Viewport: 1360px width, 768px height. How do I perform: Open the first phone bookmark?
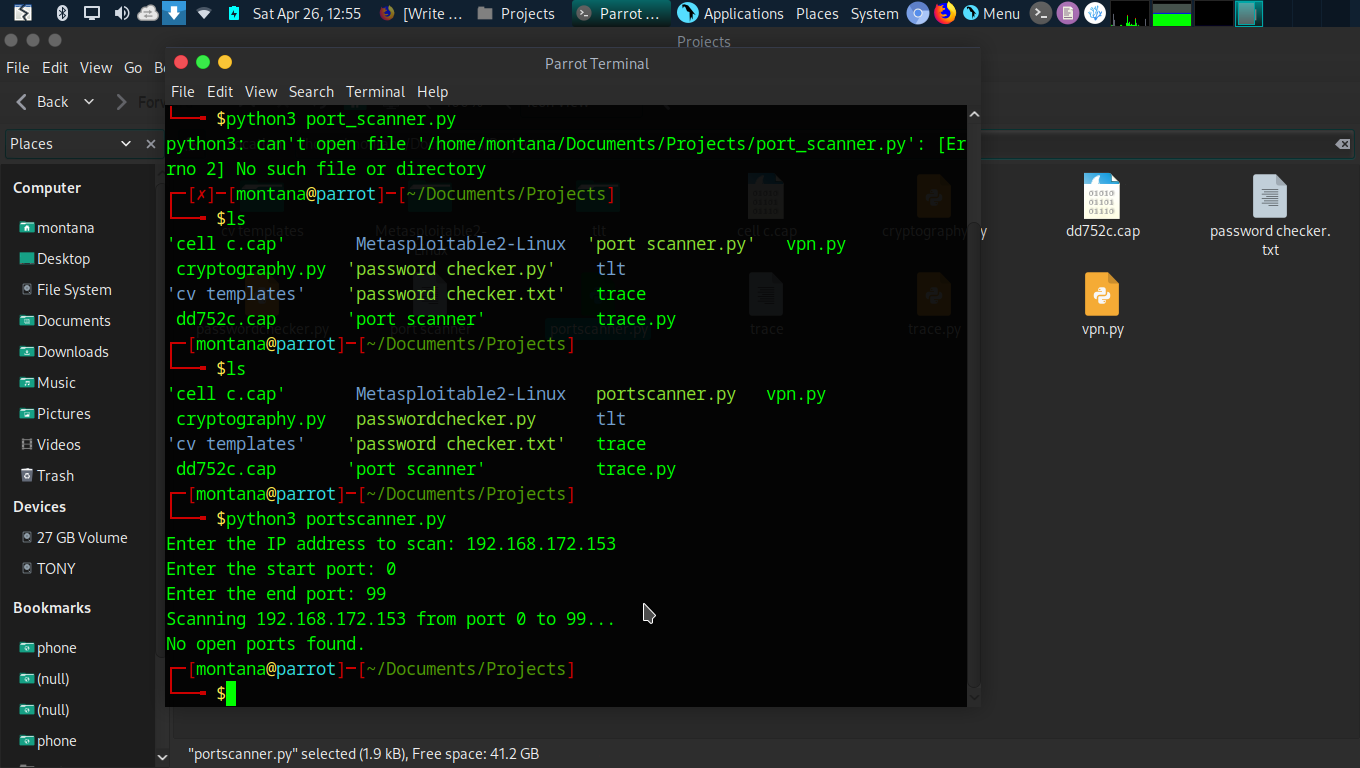[x=48, y=647]
